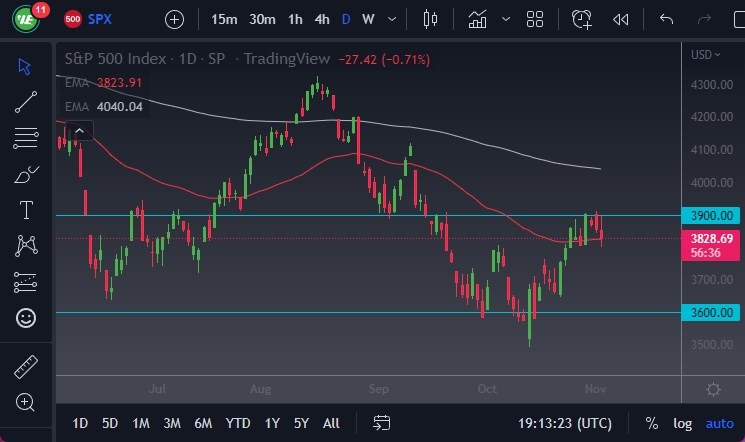Activate the zoom in tool

(26, 403)
